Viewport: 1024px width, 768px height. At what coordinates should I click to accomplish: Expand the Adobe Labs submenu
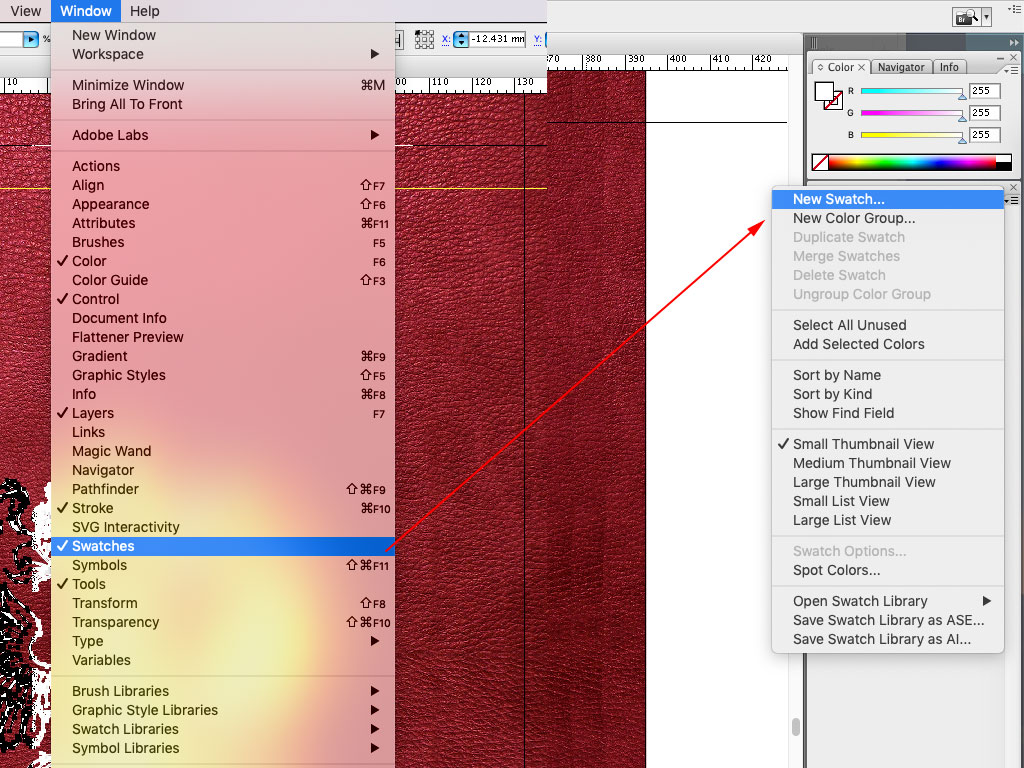pyautogui.click(x=223, y=135)
